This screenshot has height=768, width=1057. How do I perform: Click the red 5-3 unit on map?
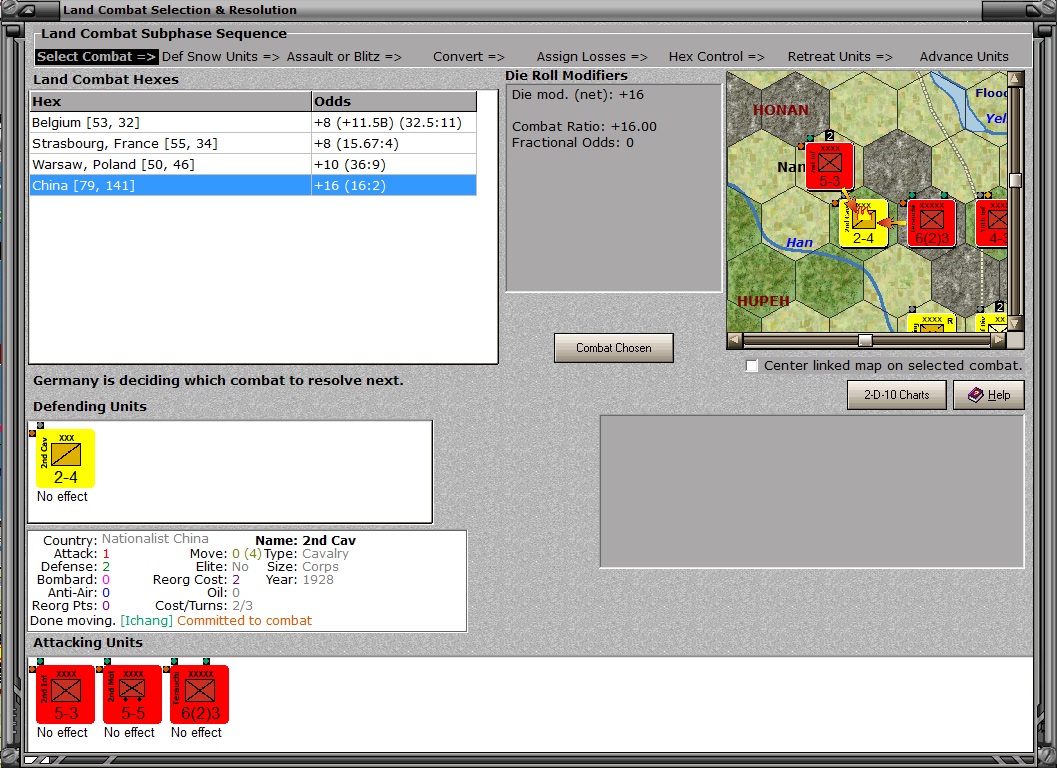click(830, 165)
